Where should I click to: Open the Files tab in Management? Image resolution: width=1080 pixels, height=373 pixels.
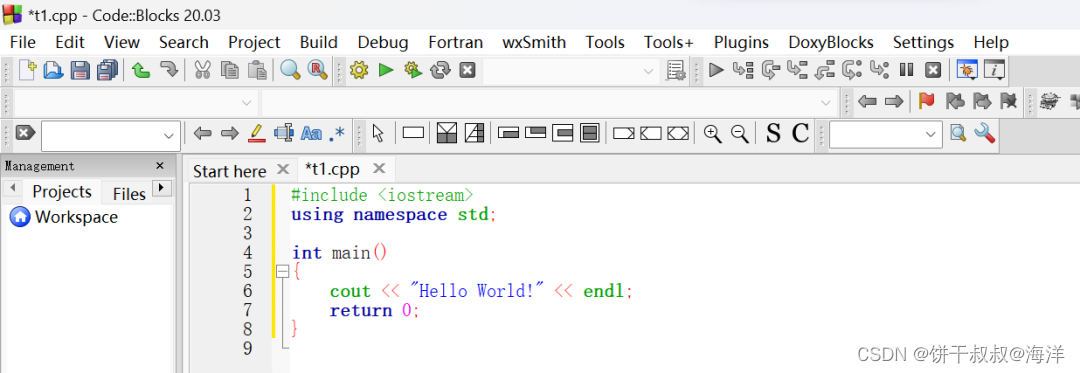129,194
